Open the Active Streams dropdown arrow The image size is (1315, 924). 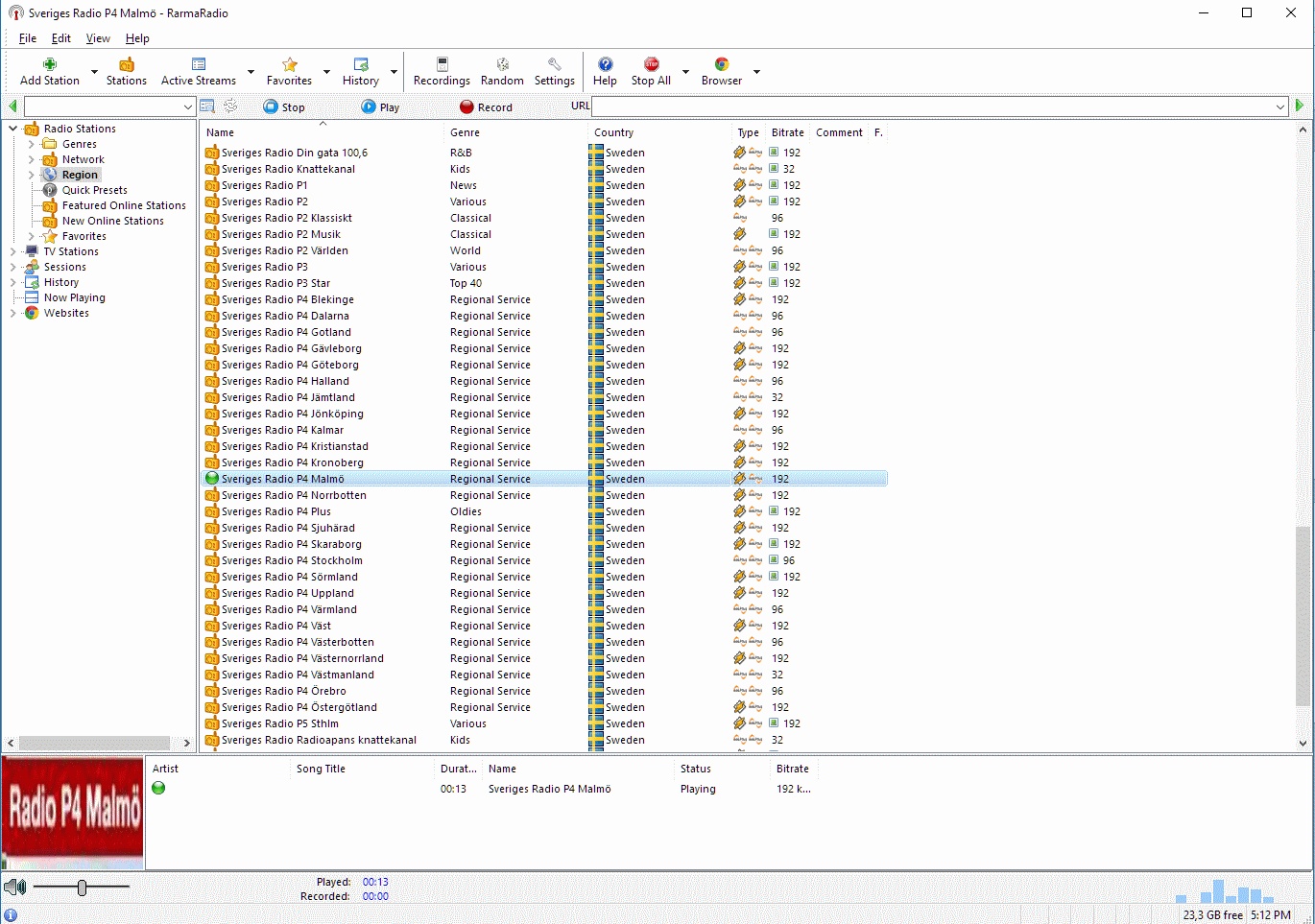tap(251, 72)
